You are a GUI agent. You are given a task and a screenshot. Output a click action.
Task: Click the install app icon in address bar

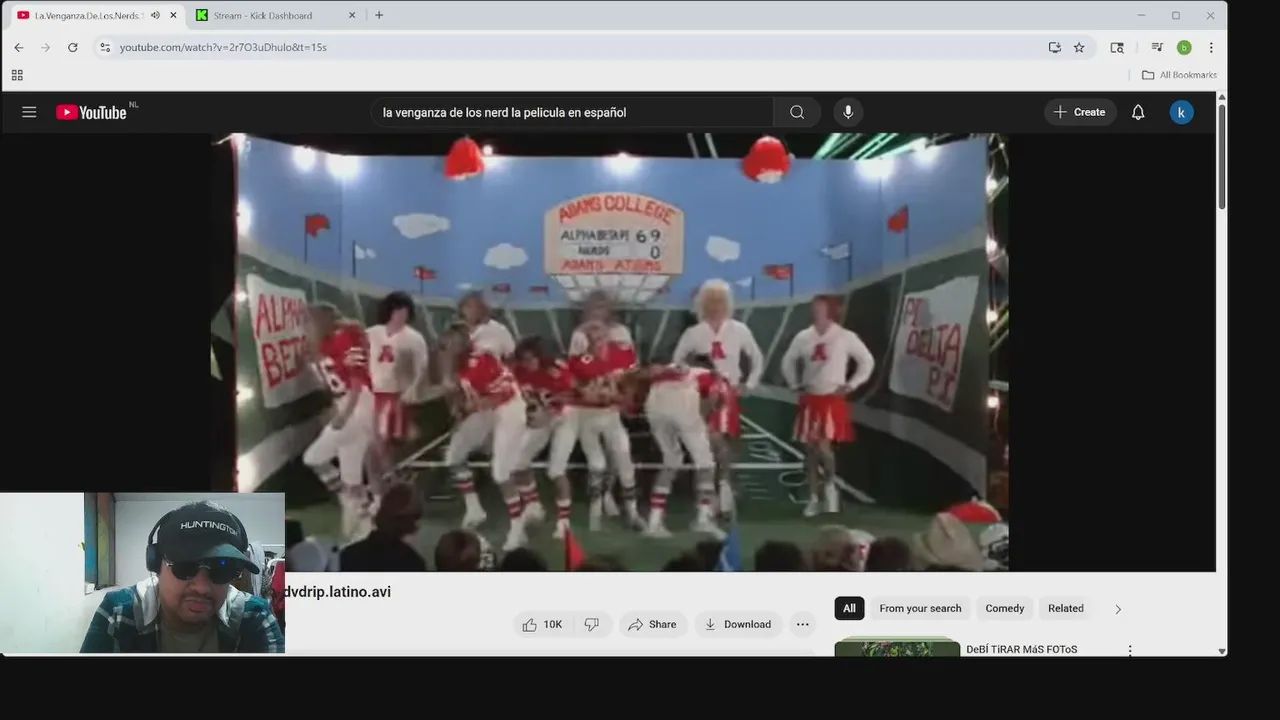pos(1054,47)
